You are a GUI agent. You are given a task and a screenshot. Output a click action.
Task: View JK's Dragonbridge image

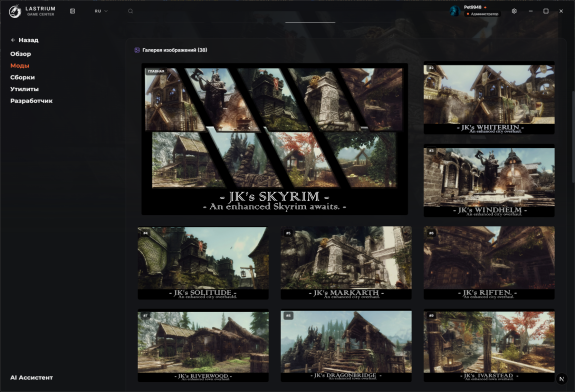tap(346, 346)
